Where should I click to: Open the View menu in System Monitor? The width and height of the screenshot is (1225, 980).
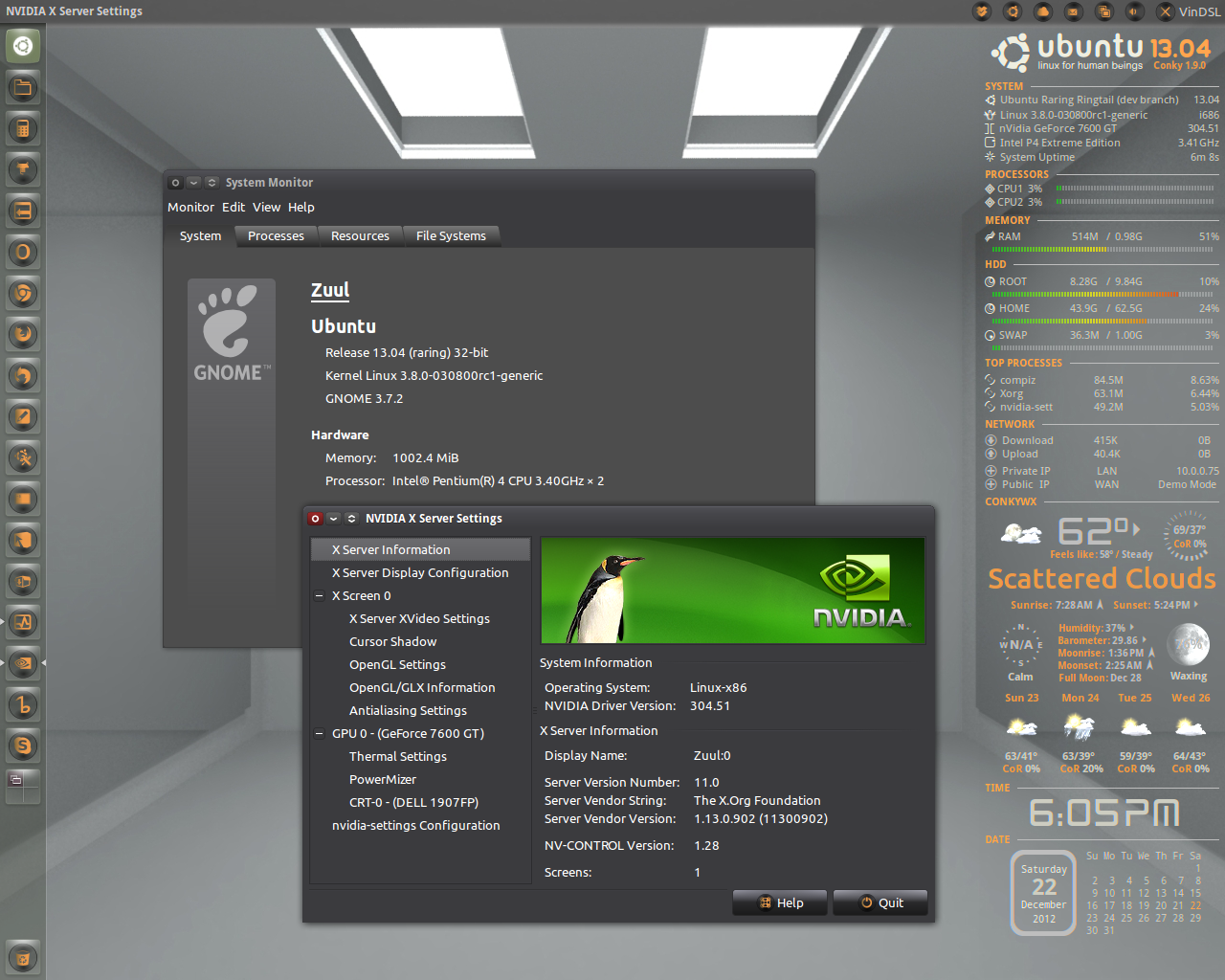pyautogui.click(x=266, y=207)
